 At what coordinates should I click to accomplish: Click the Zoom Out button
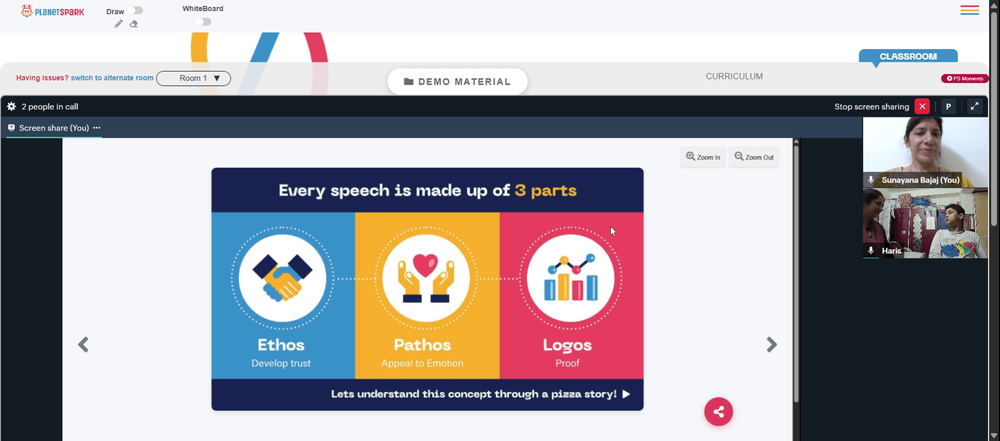[754, 157]
